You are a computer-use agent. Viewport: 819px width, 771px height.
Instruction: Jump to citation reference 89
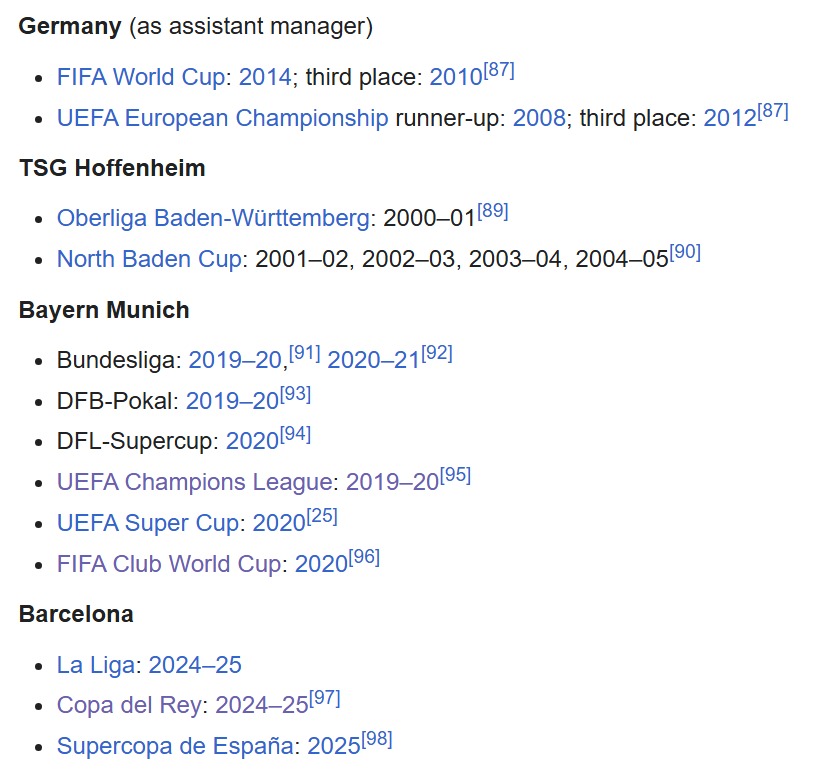click(493, 211)
